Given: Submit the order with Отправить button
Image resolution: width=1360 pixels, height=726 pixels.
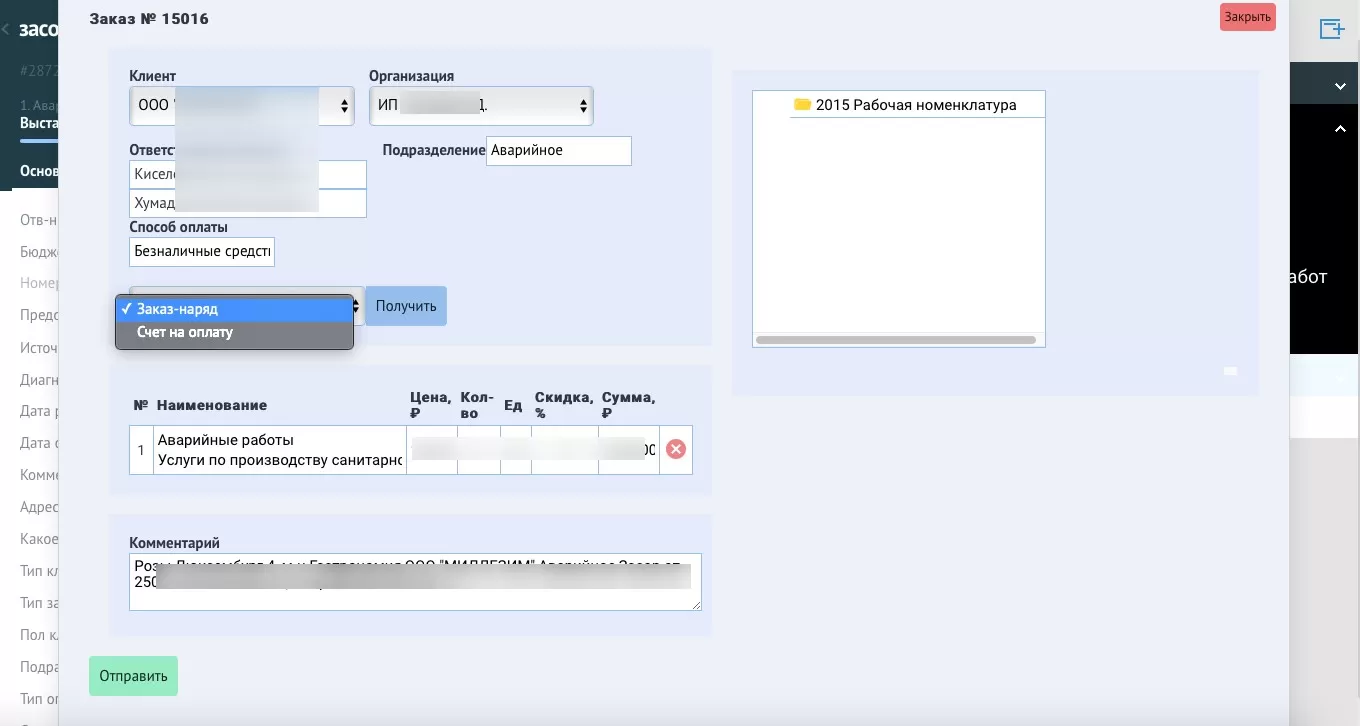Looking at the screenshot, I should click(133, 676).
